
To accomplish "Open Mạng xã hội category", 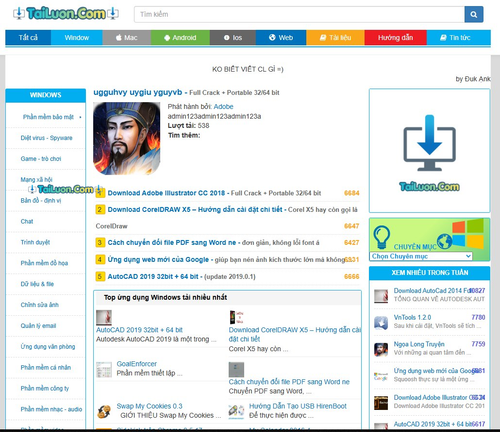I will (36, 180).
